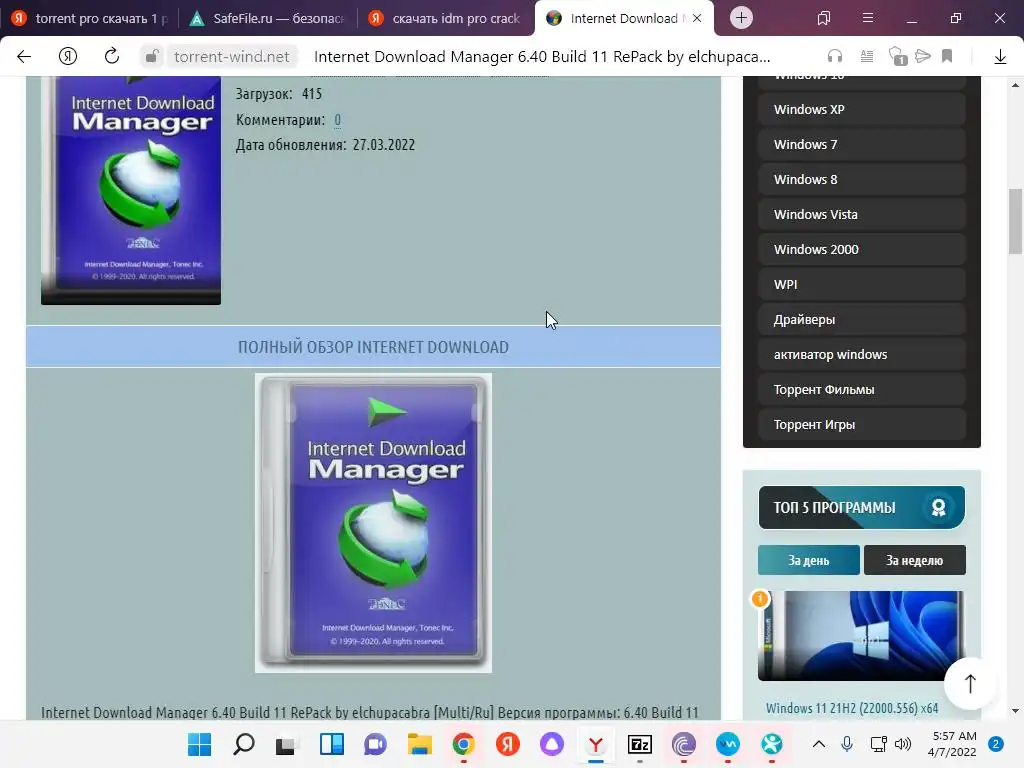Click the 'Дата обновления: 27.03.2022' text

coord(325,145)
